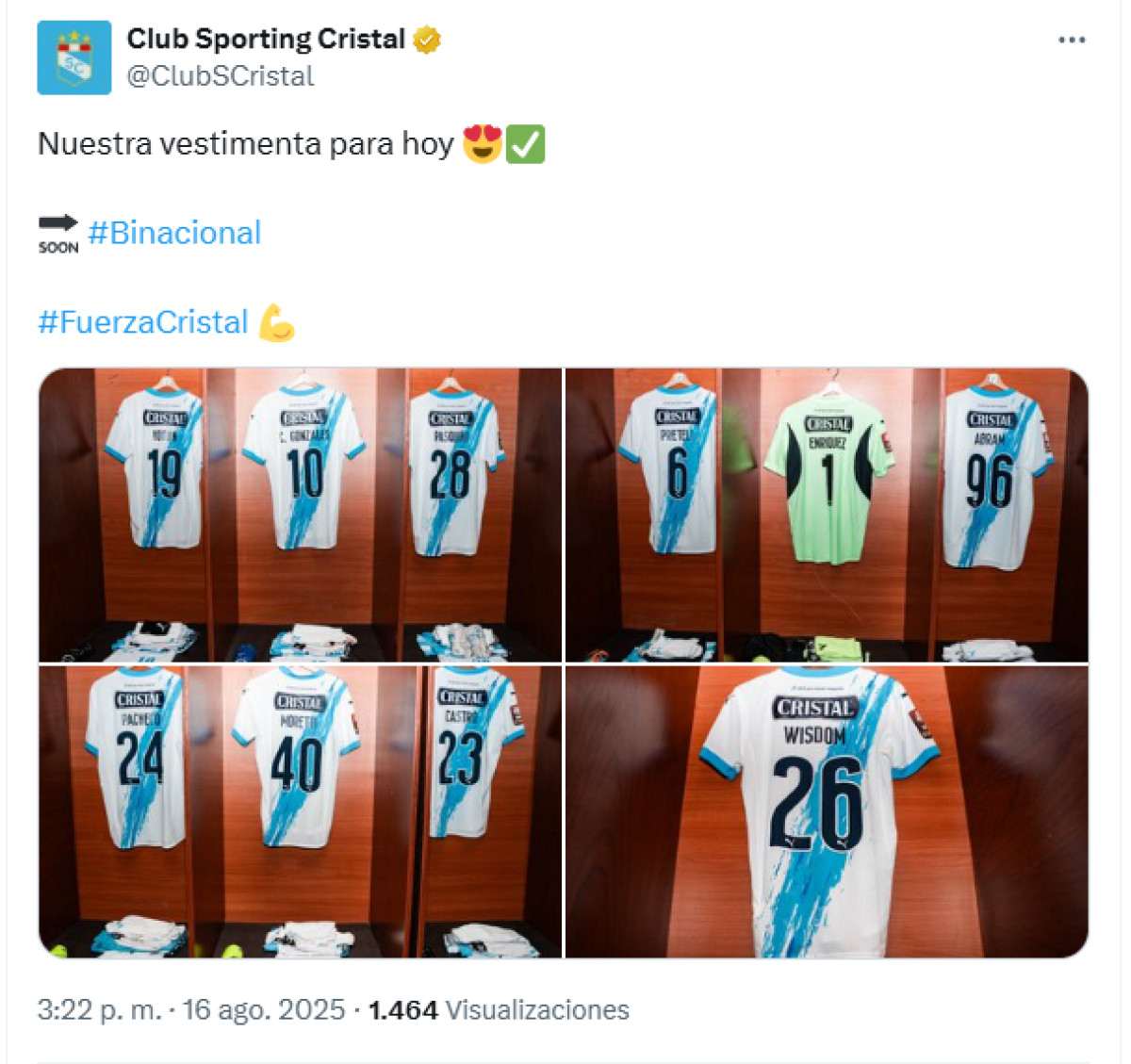Open the photo with green goalkeeper jersey
This screenshot has width=1131, height=1064.
click(827, 515)
